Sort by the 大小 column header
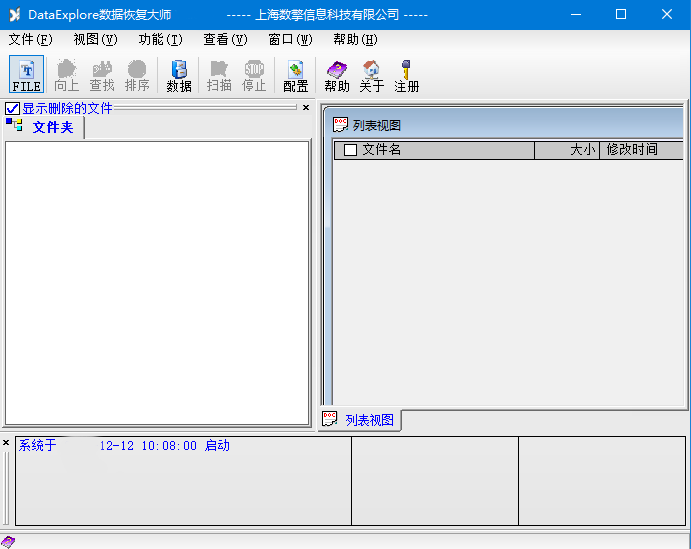691x549 pixels. click(567, 150)
